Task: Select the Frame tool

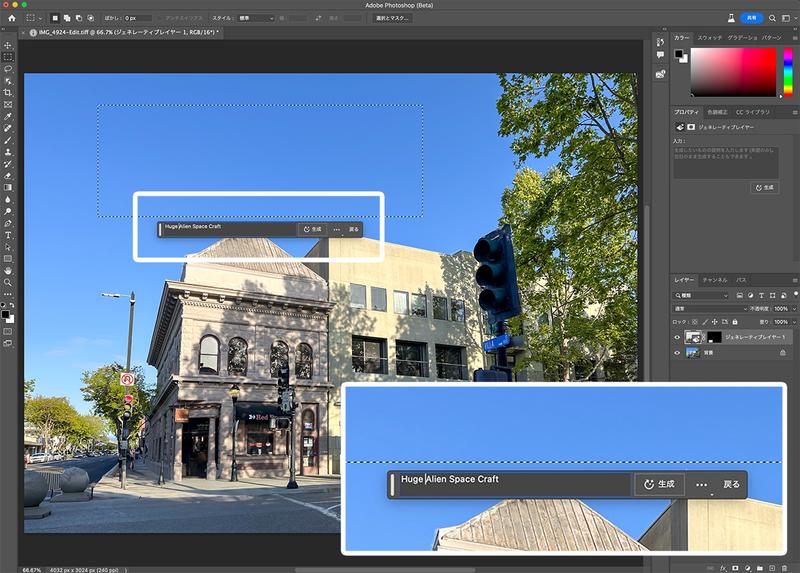Action: tap(8, 105)
